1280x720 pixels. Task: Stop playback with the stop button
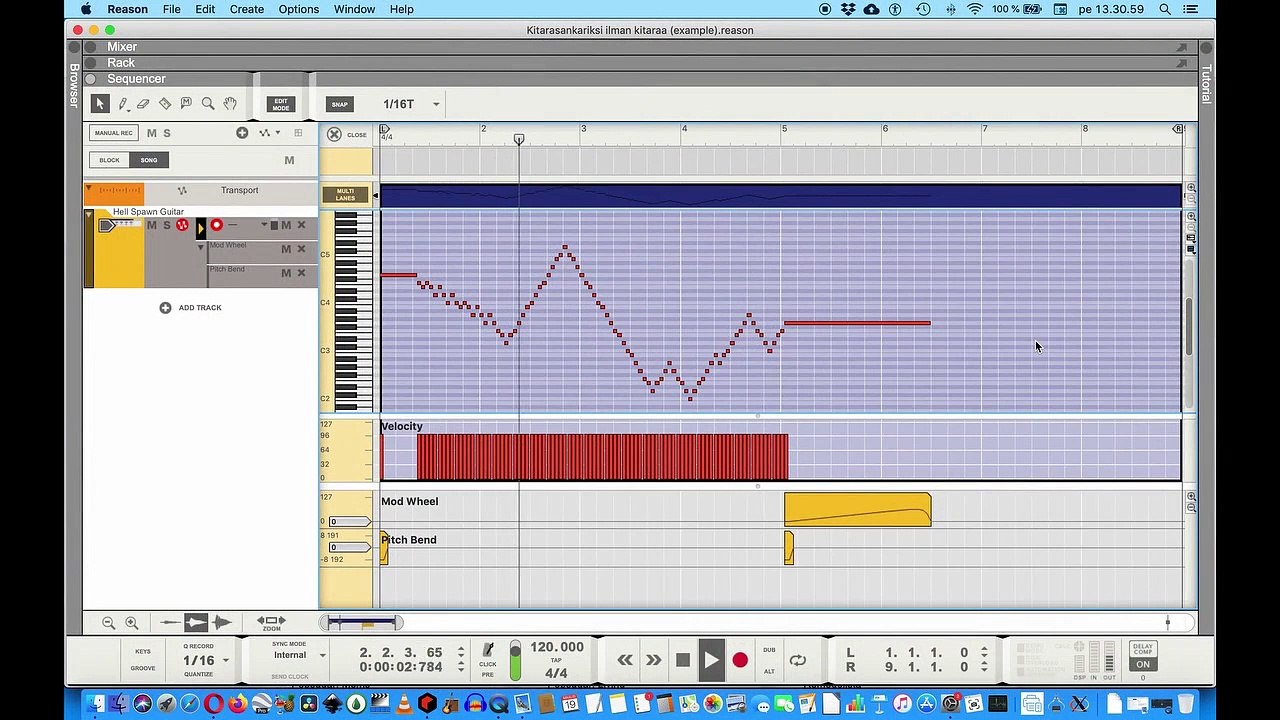[x=683, y=660]
